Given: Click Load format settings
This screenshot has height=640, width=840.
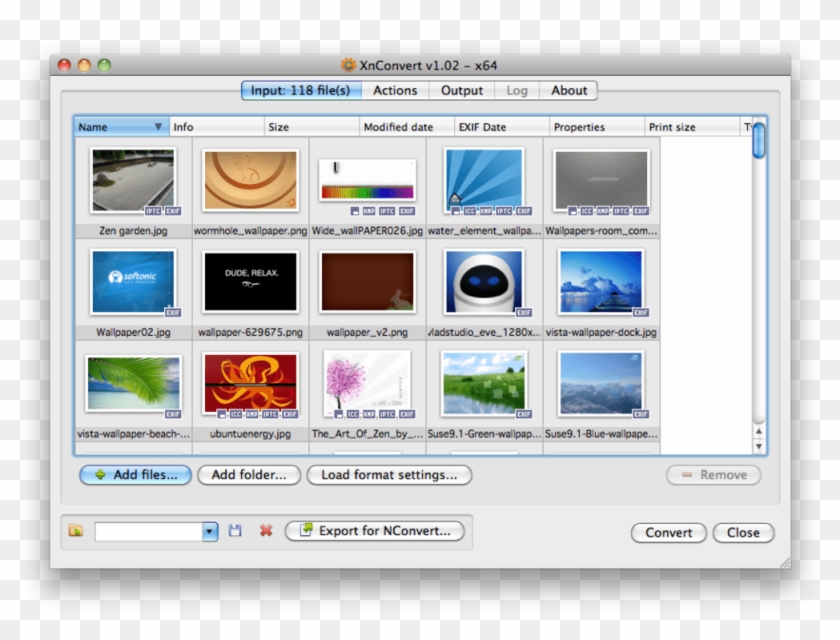Looking at the screenshot, I should [x=390, y=475].
